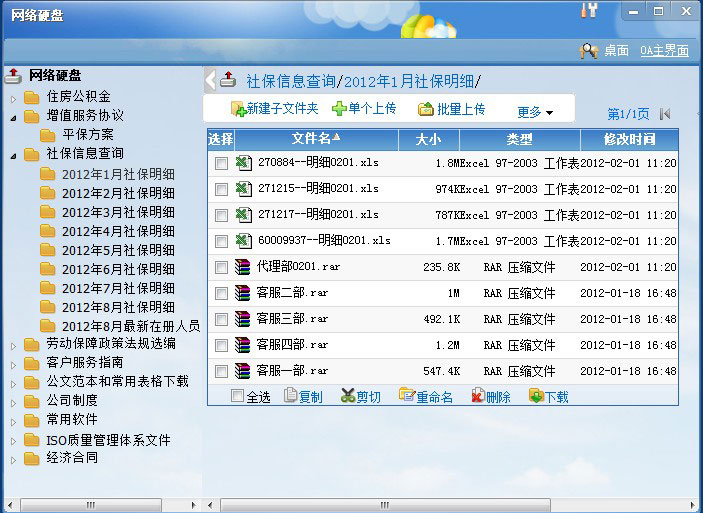Go to 桌面 desktop link

[616, 50]
